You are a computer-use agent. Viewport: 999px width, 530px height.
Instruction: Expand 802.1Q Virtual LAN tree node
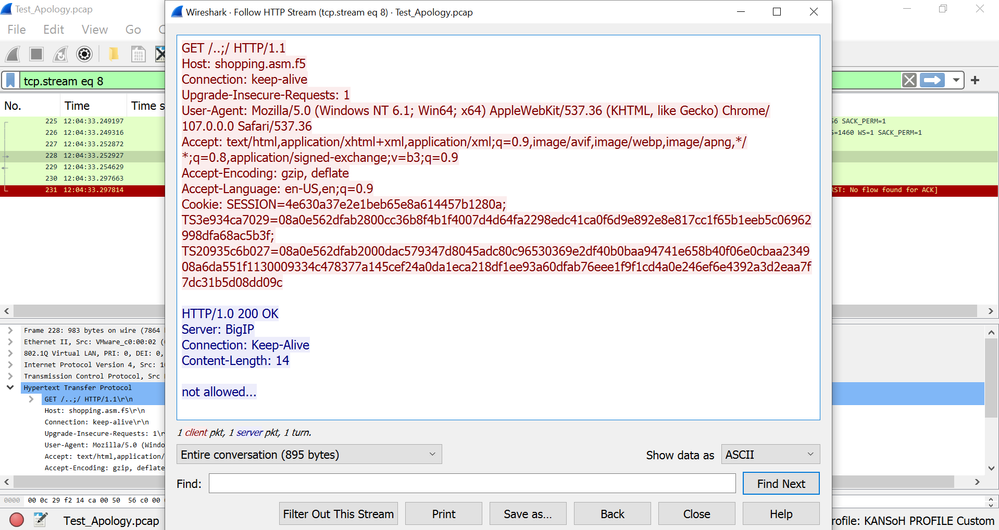(x=10, y=353)
